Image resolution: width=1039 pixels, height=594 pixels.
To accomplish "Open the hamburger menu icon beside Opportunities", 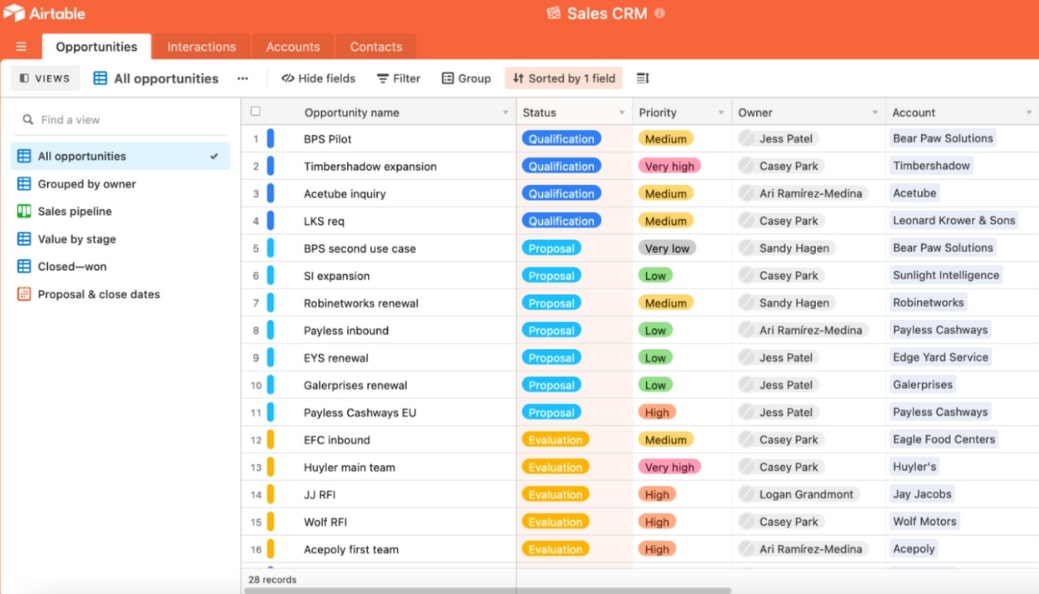I will point(21,47).
